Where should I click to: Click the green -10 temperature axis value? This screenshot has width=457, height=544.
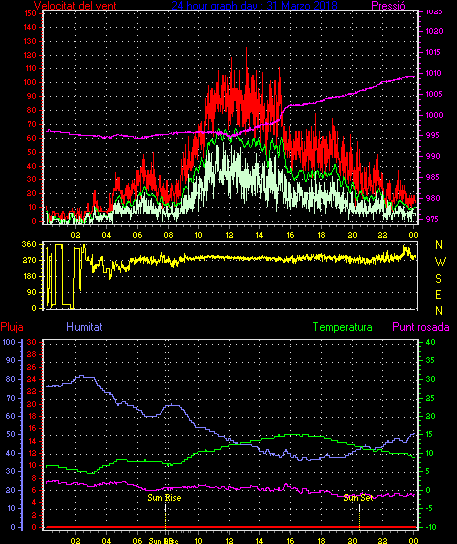pyautogui.click(x=430, y=527)
